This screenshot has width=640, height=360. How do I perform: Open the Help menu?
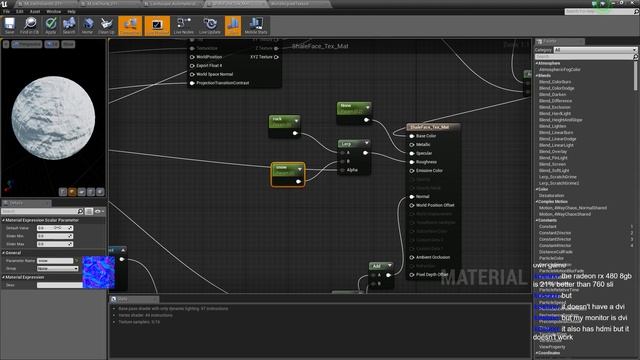tap(71, 11)
